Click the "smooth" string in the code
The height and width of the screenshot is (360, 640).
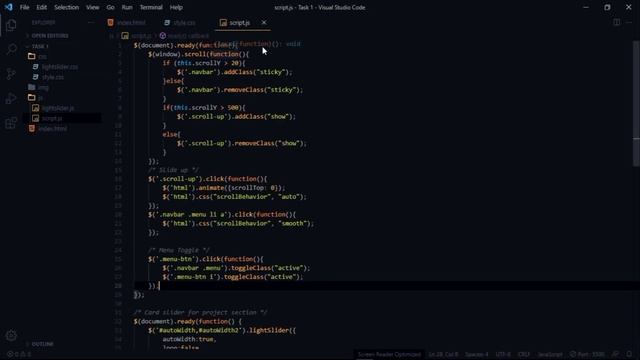[293, 223]
